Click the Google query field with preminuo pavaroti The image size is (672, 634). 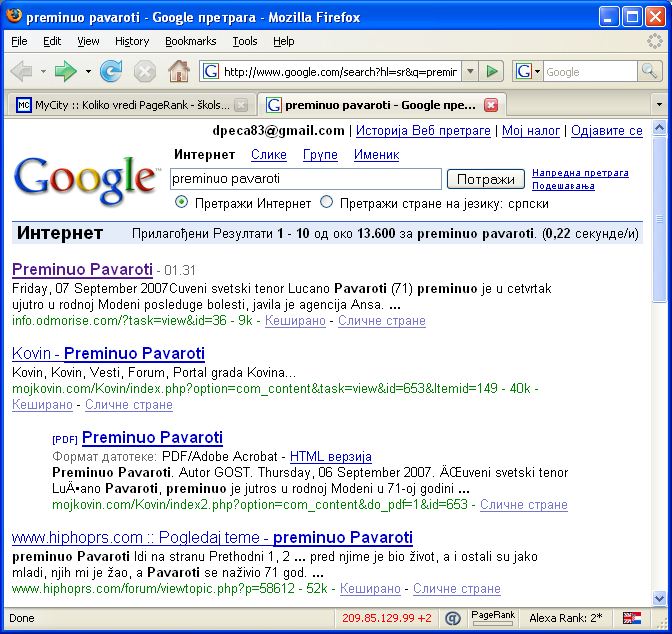pyautogui.click(x=306, y=179)
